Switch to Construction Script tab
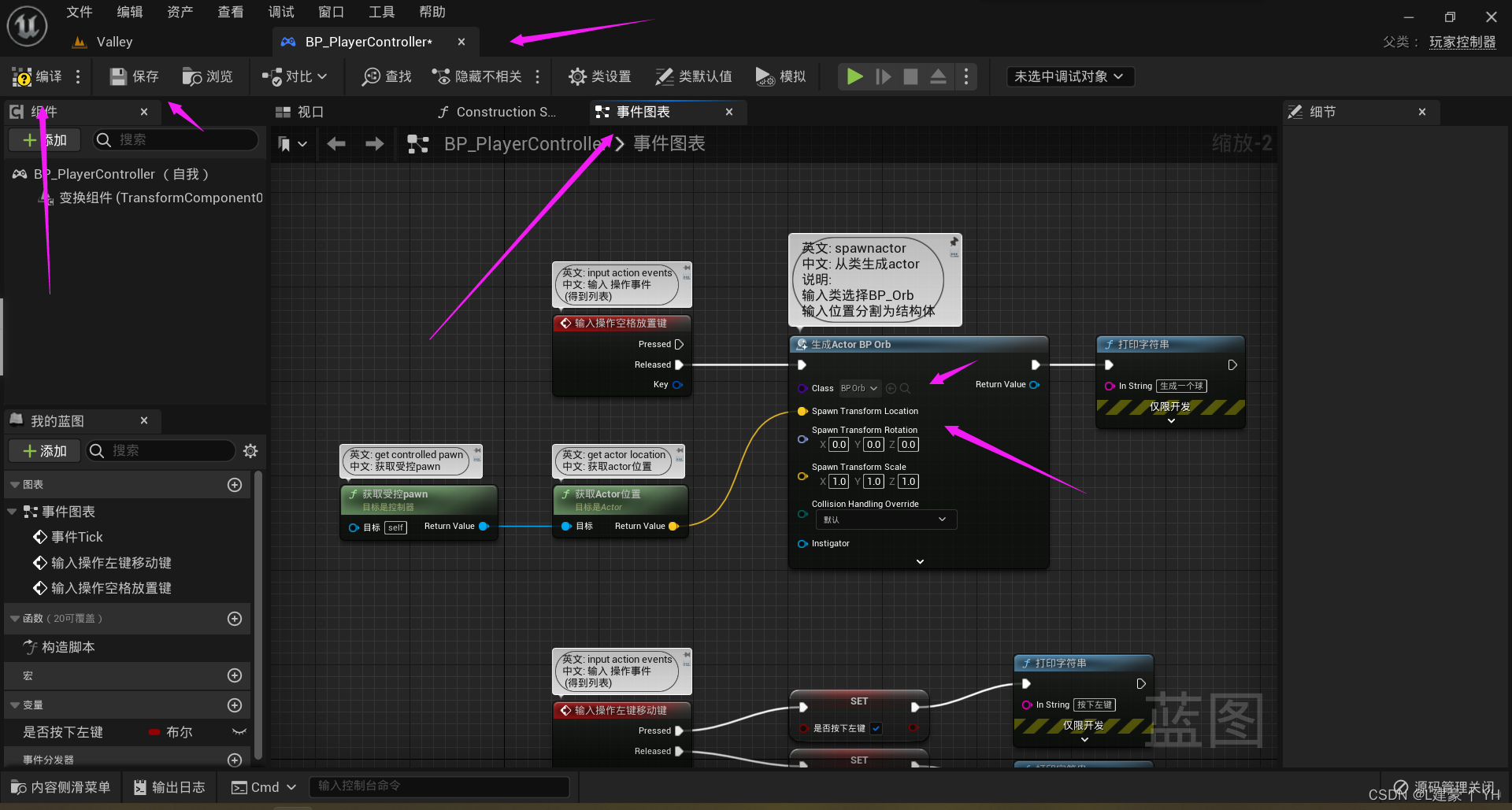 click(497, 112)
